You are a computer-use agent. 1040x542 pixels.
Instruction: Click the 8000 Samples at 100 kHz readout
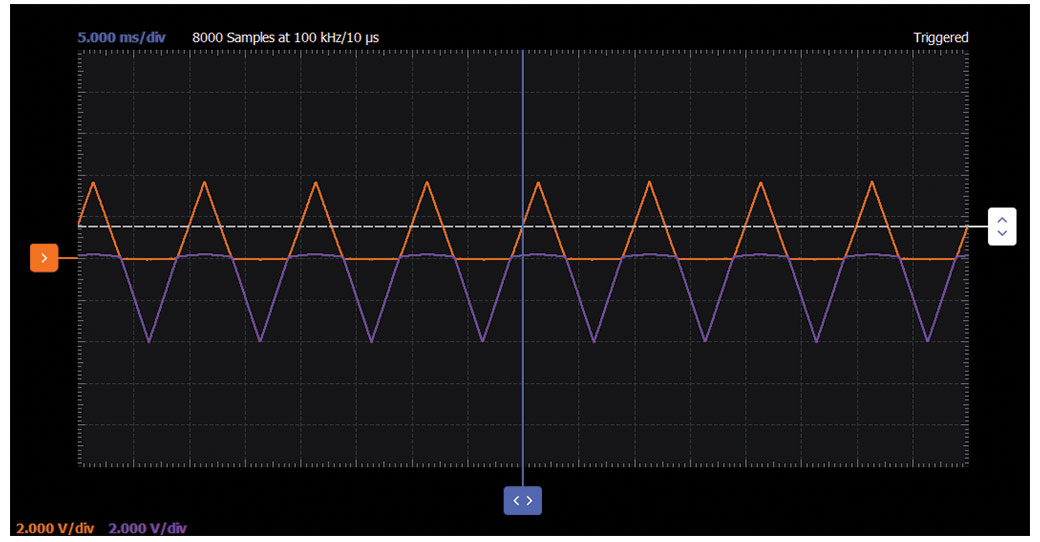(285, 38)
